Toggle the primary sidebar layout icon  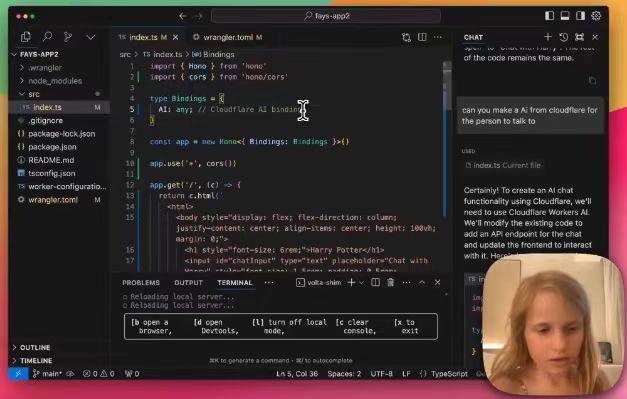click(x=549, y=16)
